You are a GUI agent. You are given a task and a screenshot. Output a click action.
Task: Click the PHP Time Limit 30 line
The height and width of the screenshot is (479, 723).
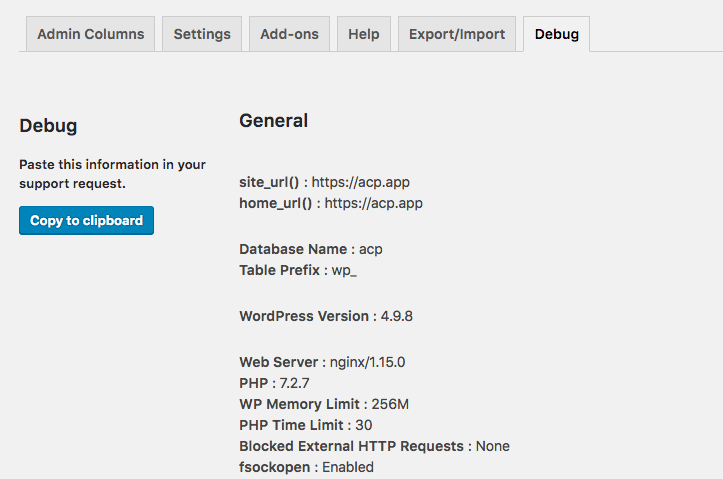pyautogui.click(x=306, y=425)
